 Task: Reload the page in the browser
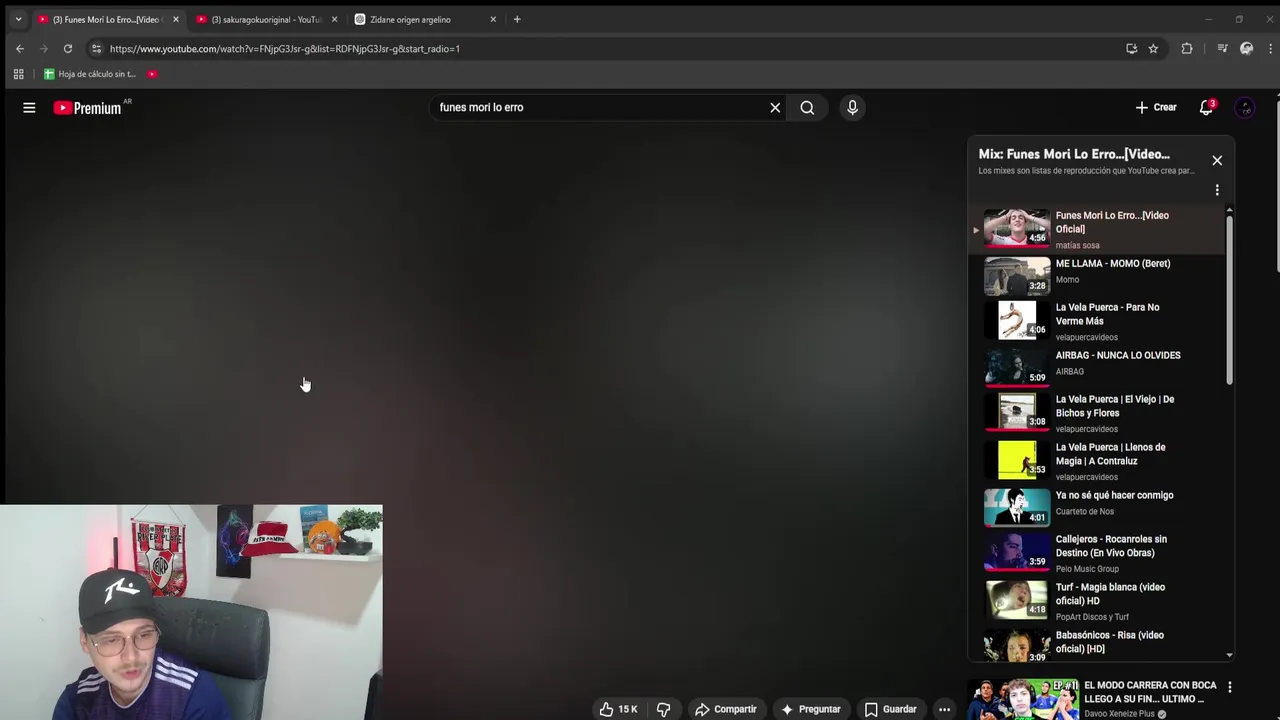click(67, 48)
